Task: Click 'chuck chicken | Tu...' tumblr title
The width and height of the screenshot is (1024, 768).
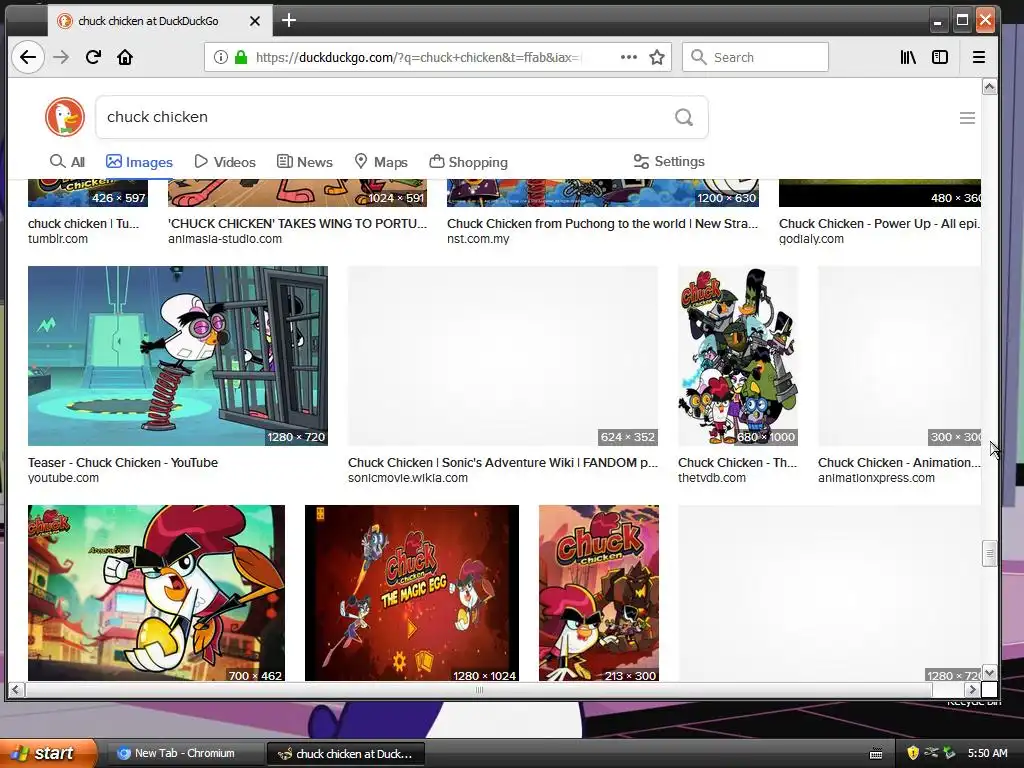Action: [x=84, y=223]
